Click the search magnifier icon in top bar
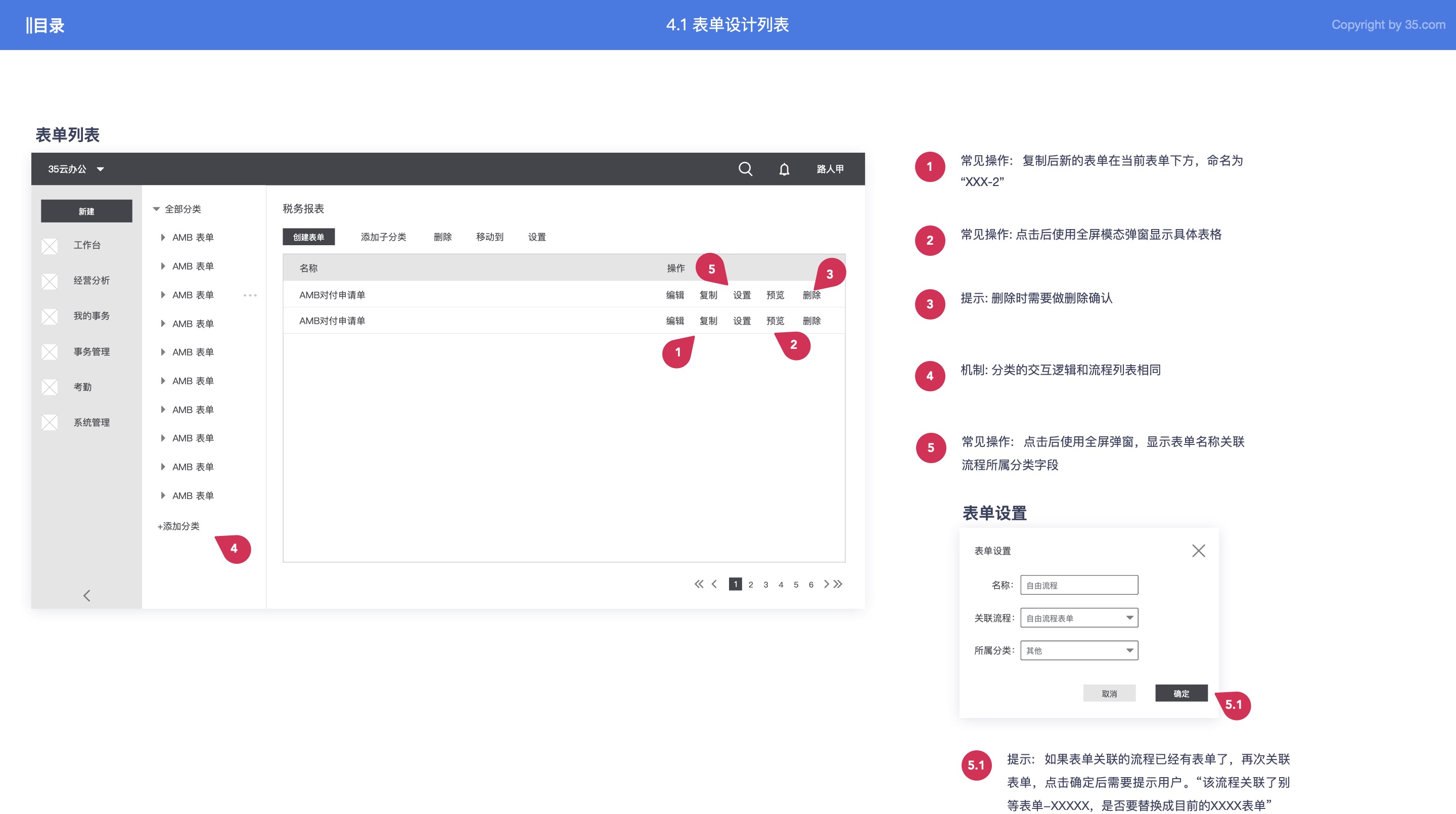Screen dimensions: 1456x814 [x=745, y=169]
